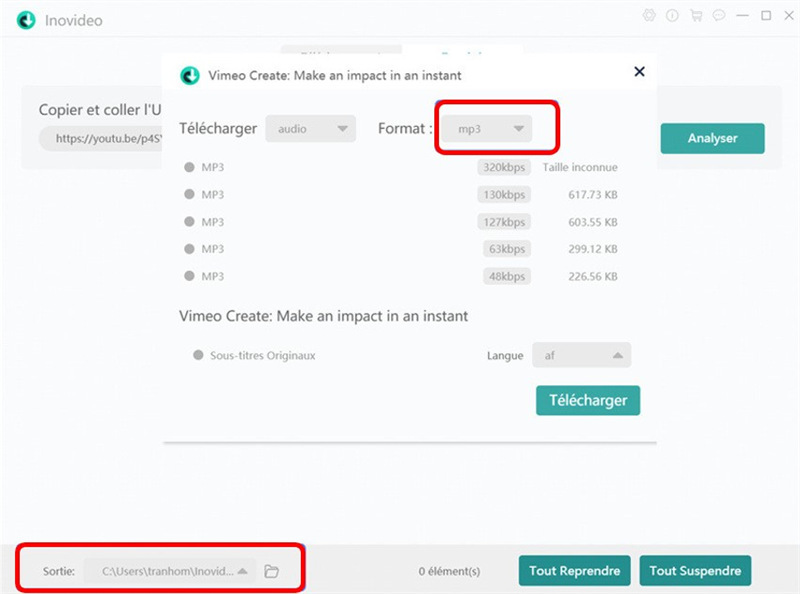Click the Langue label

click(505, 356)
